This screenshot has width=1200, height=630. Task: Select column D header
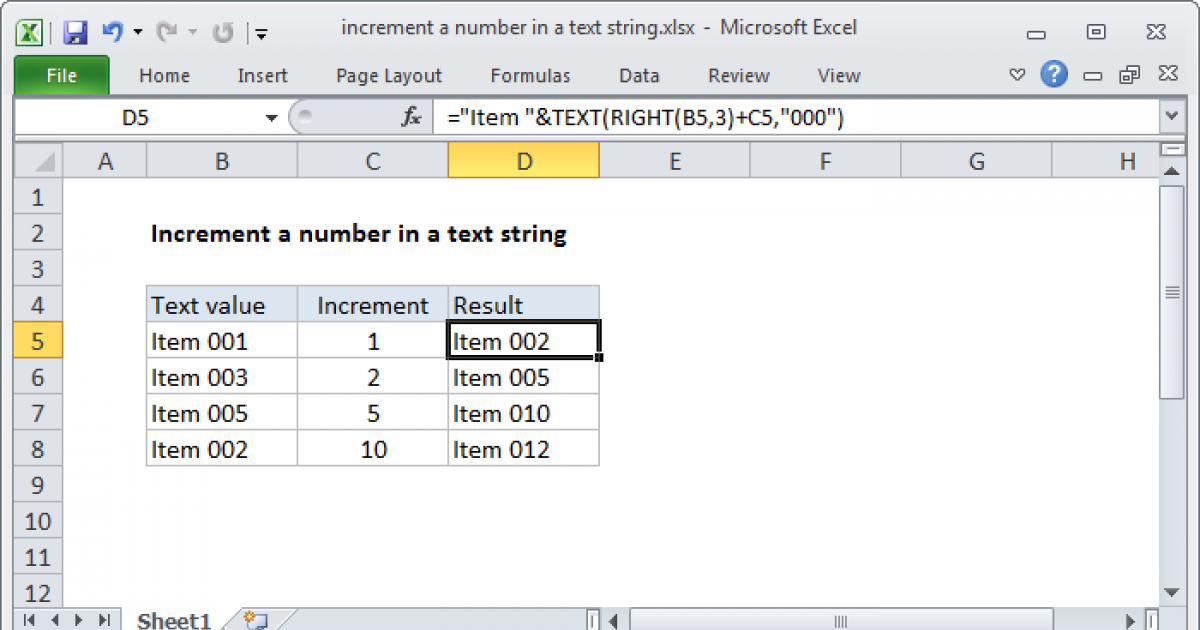(x=523, y=161)
